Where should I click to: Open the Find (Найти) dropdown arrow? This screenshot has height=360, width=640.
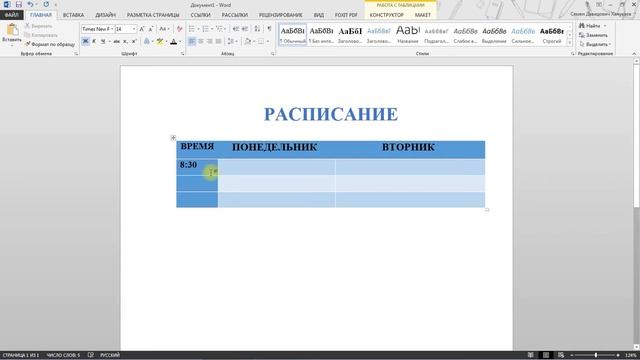[x=605, y=26]
